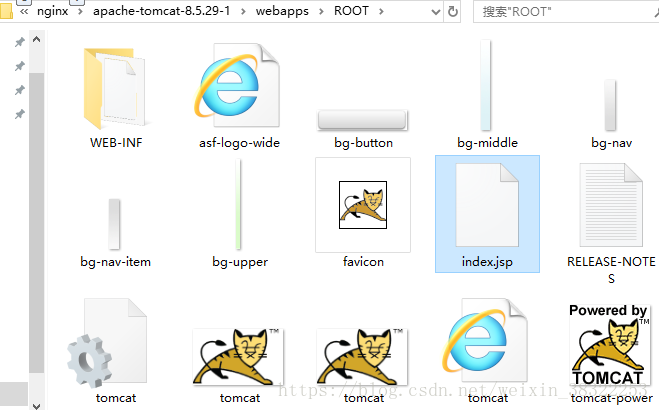Screen dimensions: 659x410
Task: Select the bg-button image thumbnail
Action: click(x=363, y=120)
